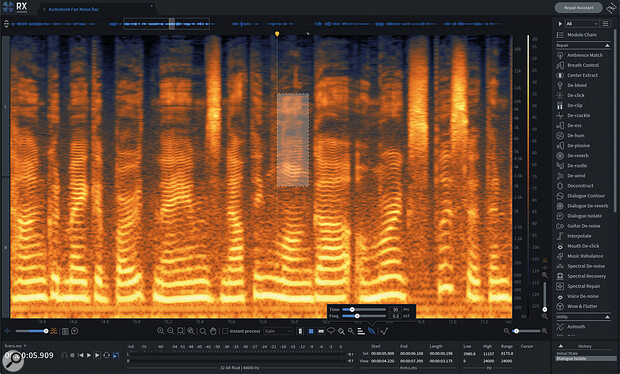Select the time selection tool

click(300, 331)
